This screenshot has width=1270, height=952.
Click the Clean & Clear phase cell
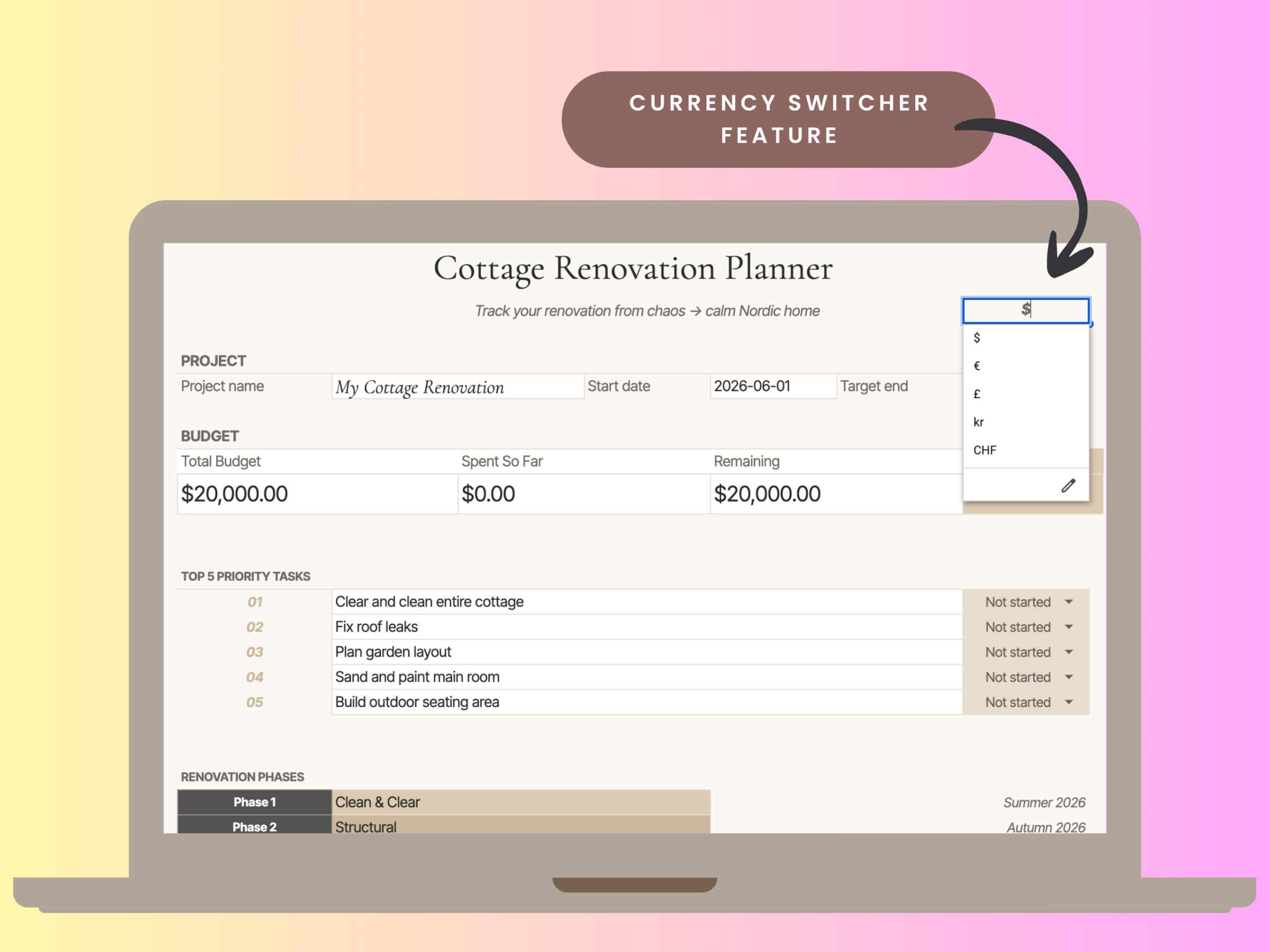pyautogui.click(x=521, y=802)
